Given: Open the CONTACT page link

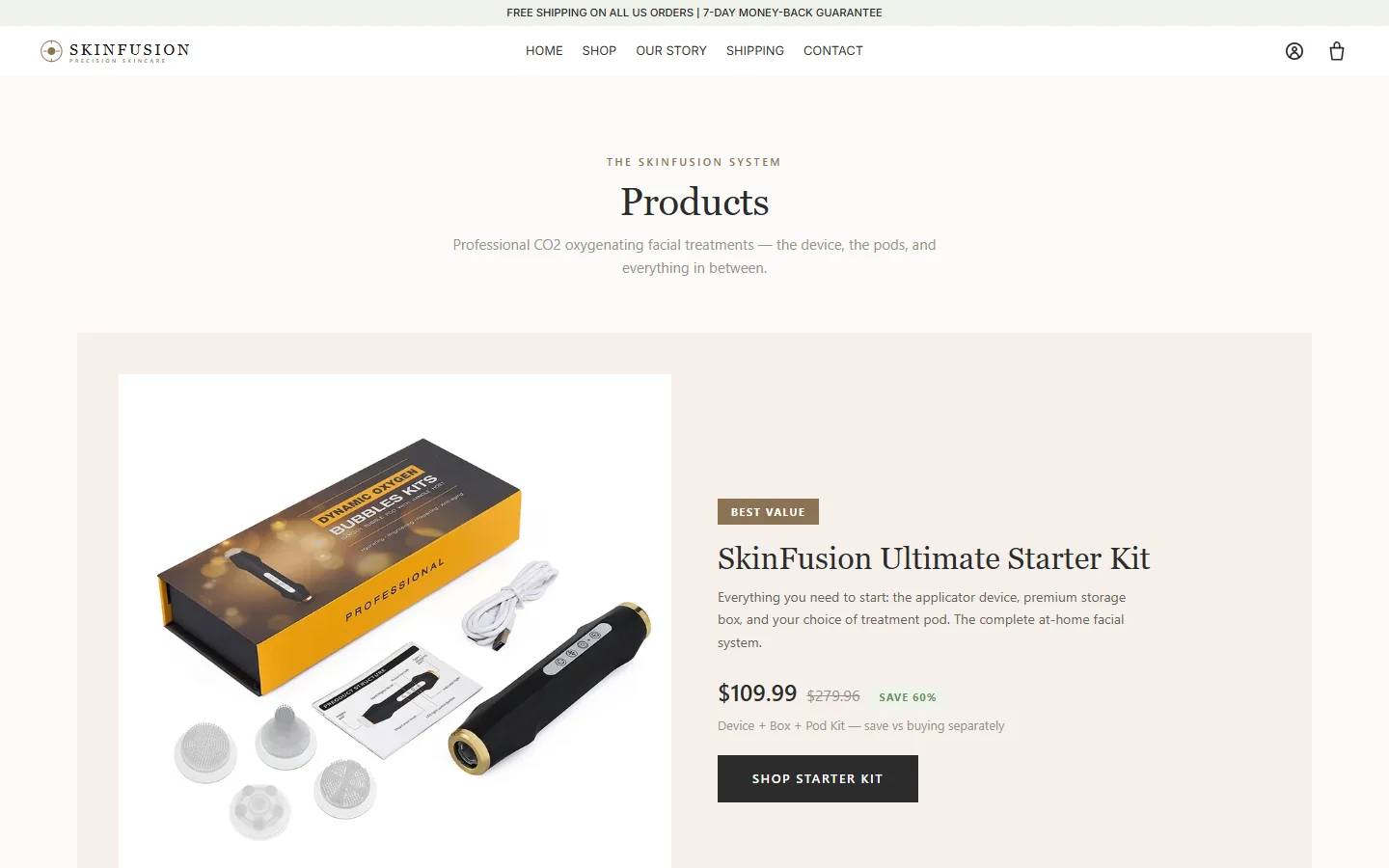Looking at the screenshot, I should tap(833, 51).
